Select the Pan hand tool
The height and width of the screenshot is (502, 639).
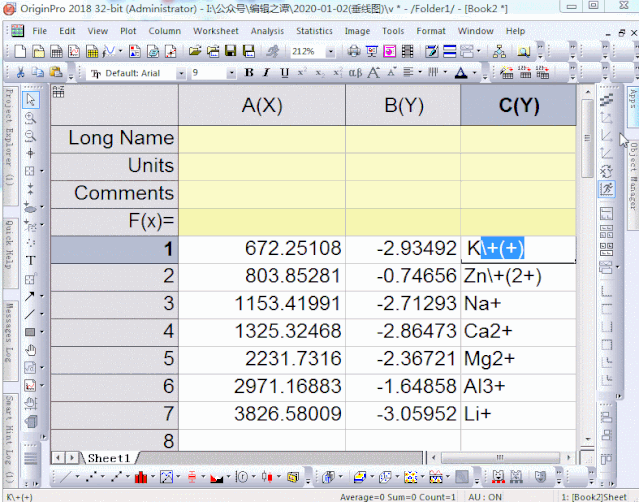(30, 350)
